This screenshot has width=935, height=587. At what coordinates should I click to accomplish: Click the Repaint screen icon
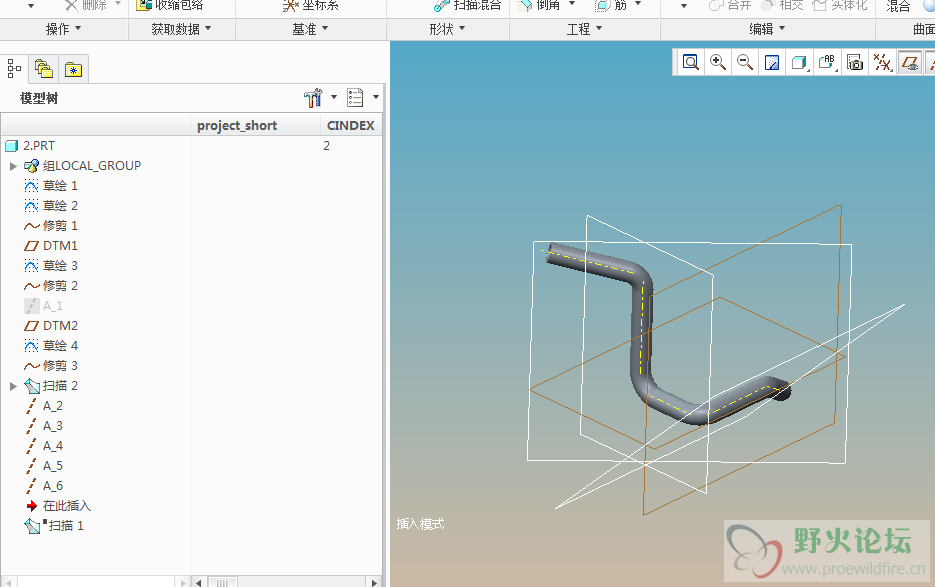pyautogui.click(x=772, y=62)
